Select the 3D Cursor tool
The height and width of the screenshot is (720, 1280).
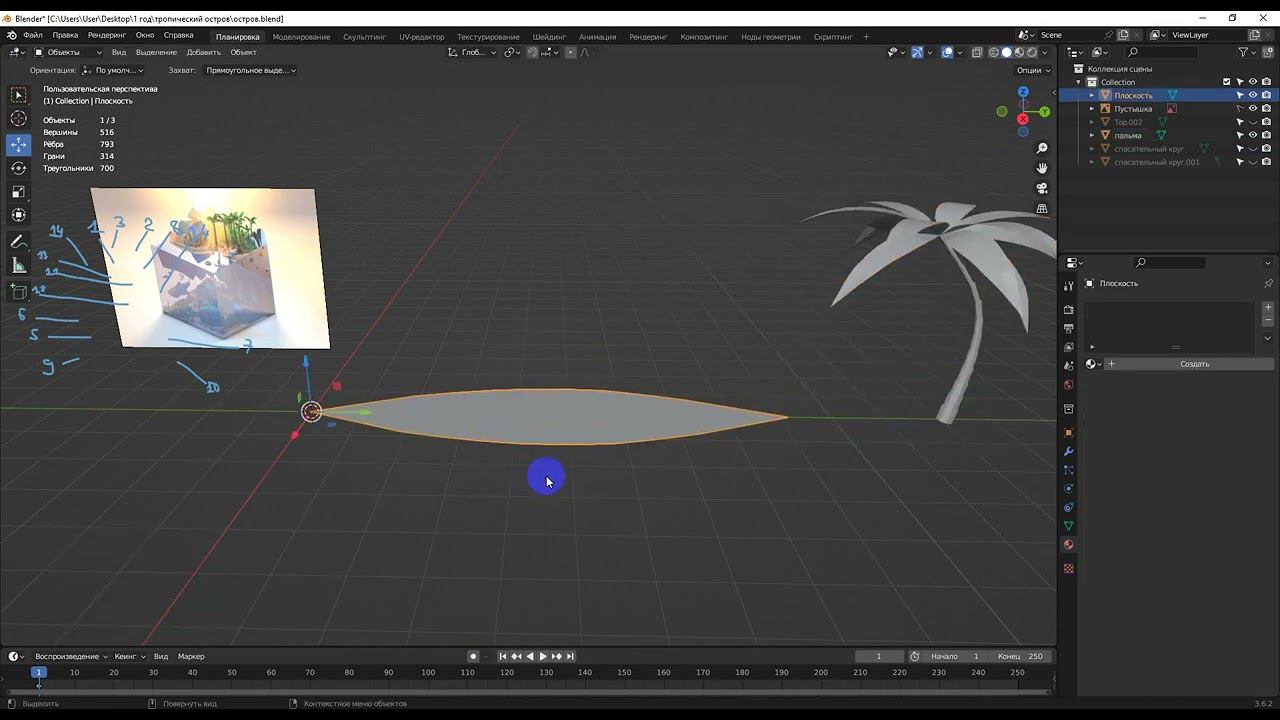[19, 119]
